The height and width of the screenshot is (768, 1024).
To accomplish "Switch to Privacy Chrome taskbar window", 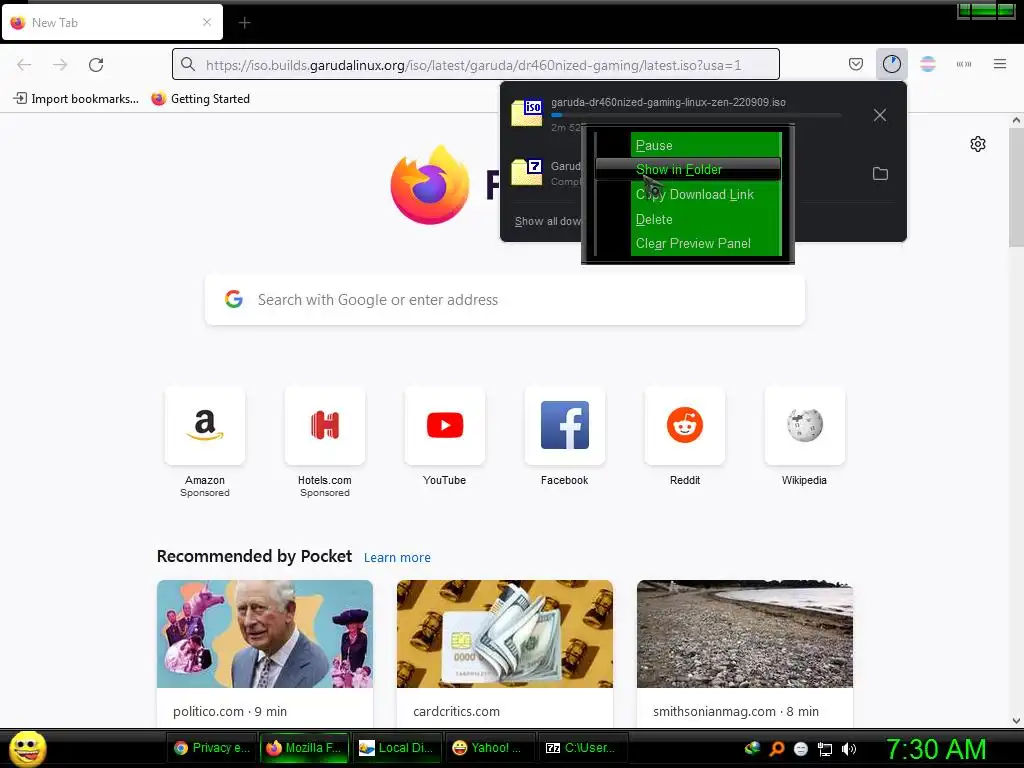I will tap(212, 748).
